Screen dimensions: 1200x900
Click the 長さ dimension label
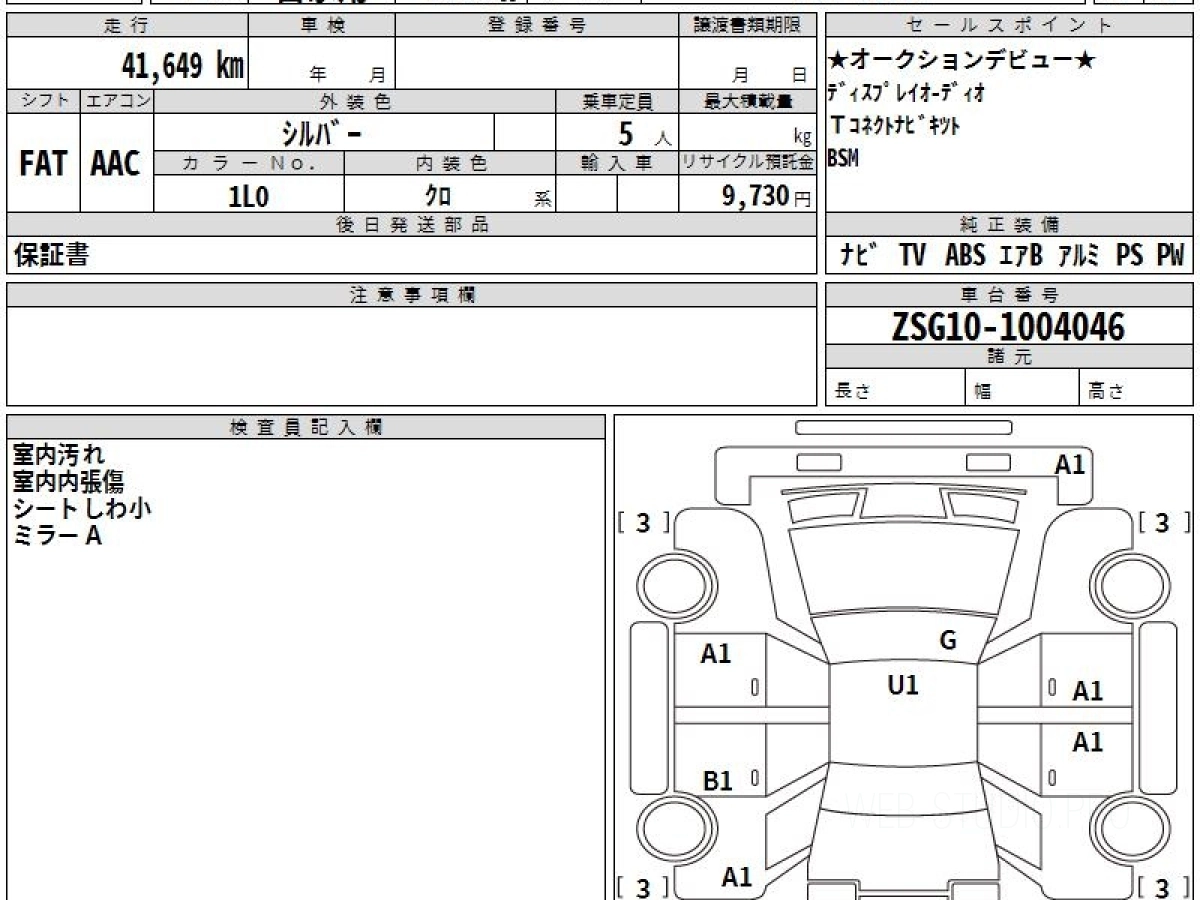(853, 391)
